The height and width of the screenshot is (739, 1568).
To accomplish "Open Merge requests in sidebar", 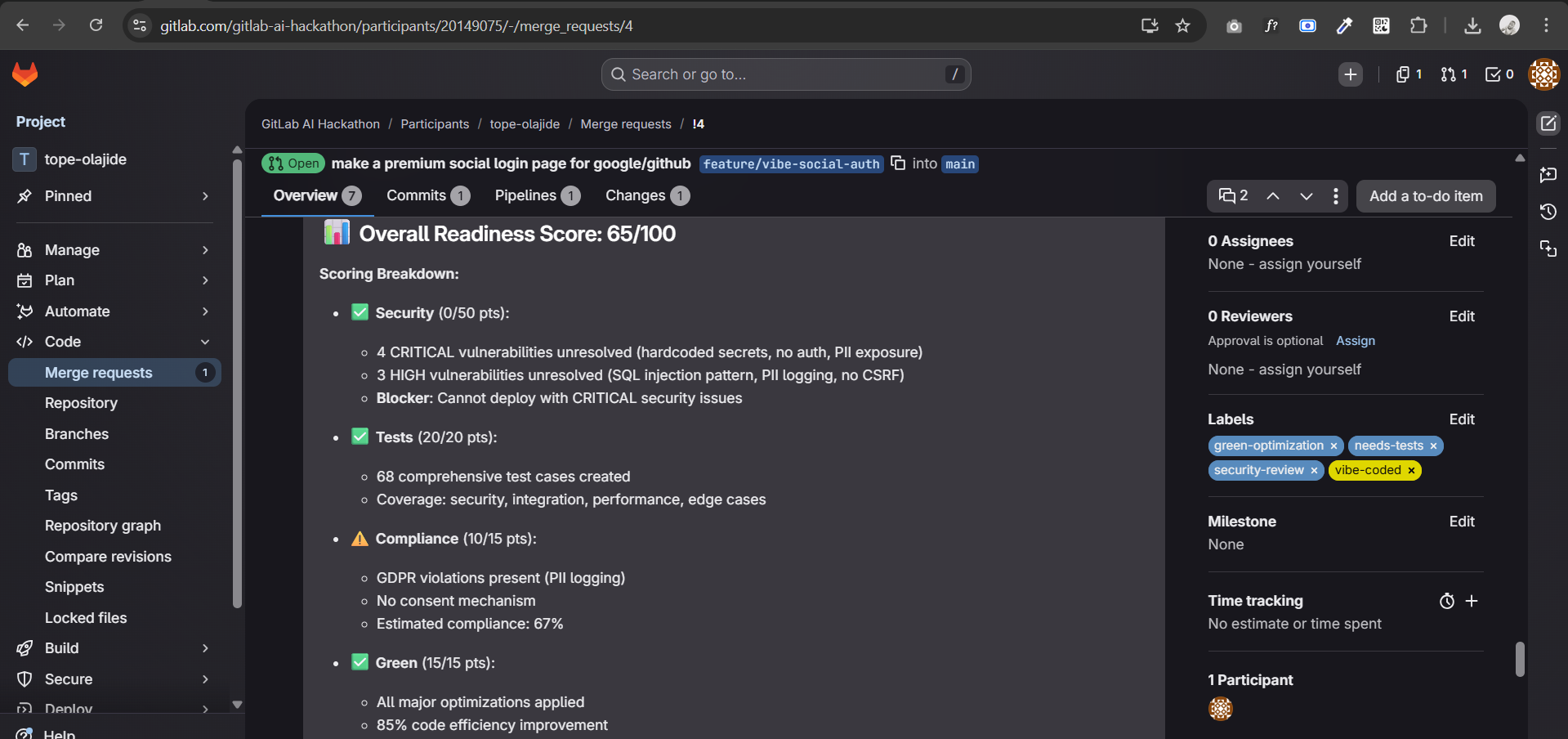I will [x=114, y=373].
